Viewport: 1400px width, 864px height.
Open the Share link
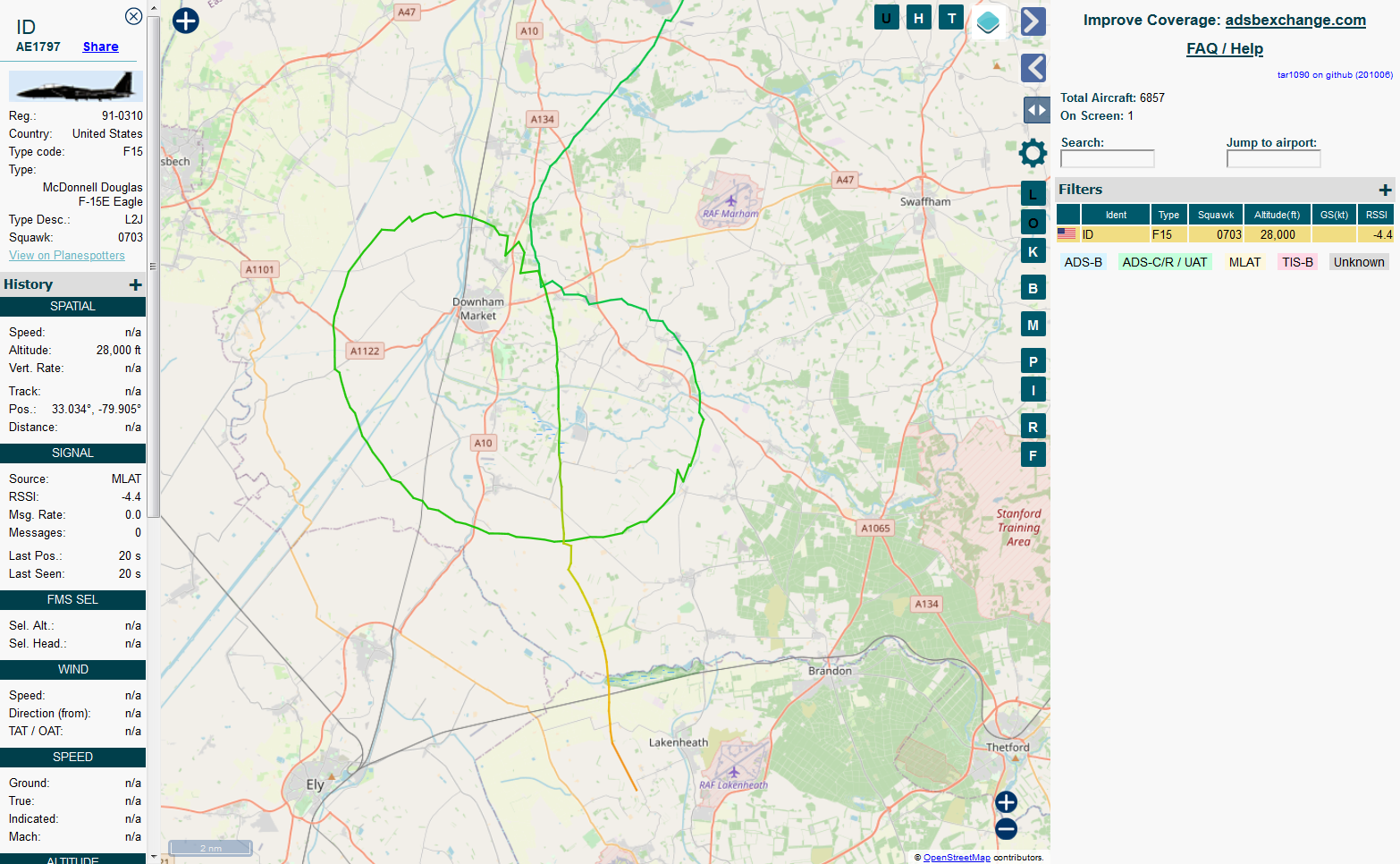coord(100,47)
